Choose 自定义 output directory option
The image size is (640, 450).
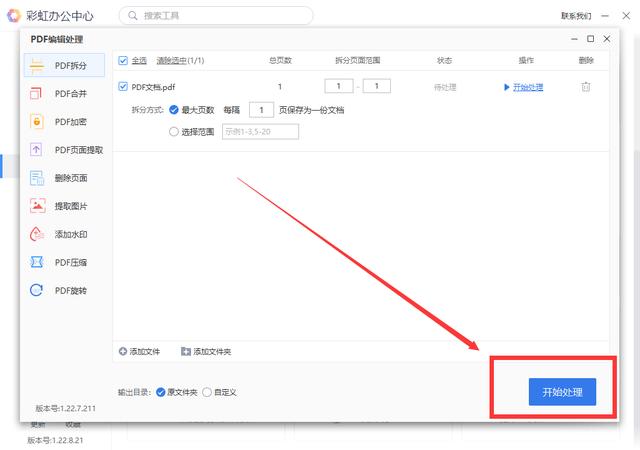tap(207, 392)
